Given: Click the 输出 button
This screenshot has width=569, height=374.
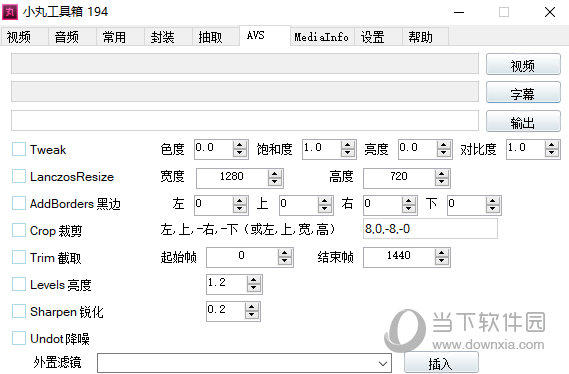Looking at the screenshot, I should tap(523, 121).
